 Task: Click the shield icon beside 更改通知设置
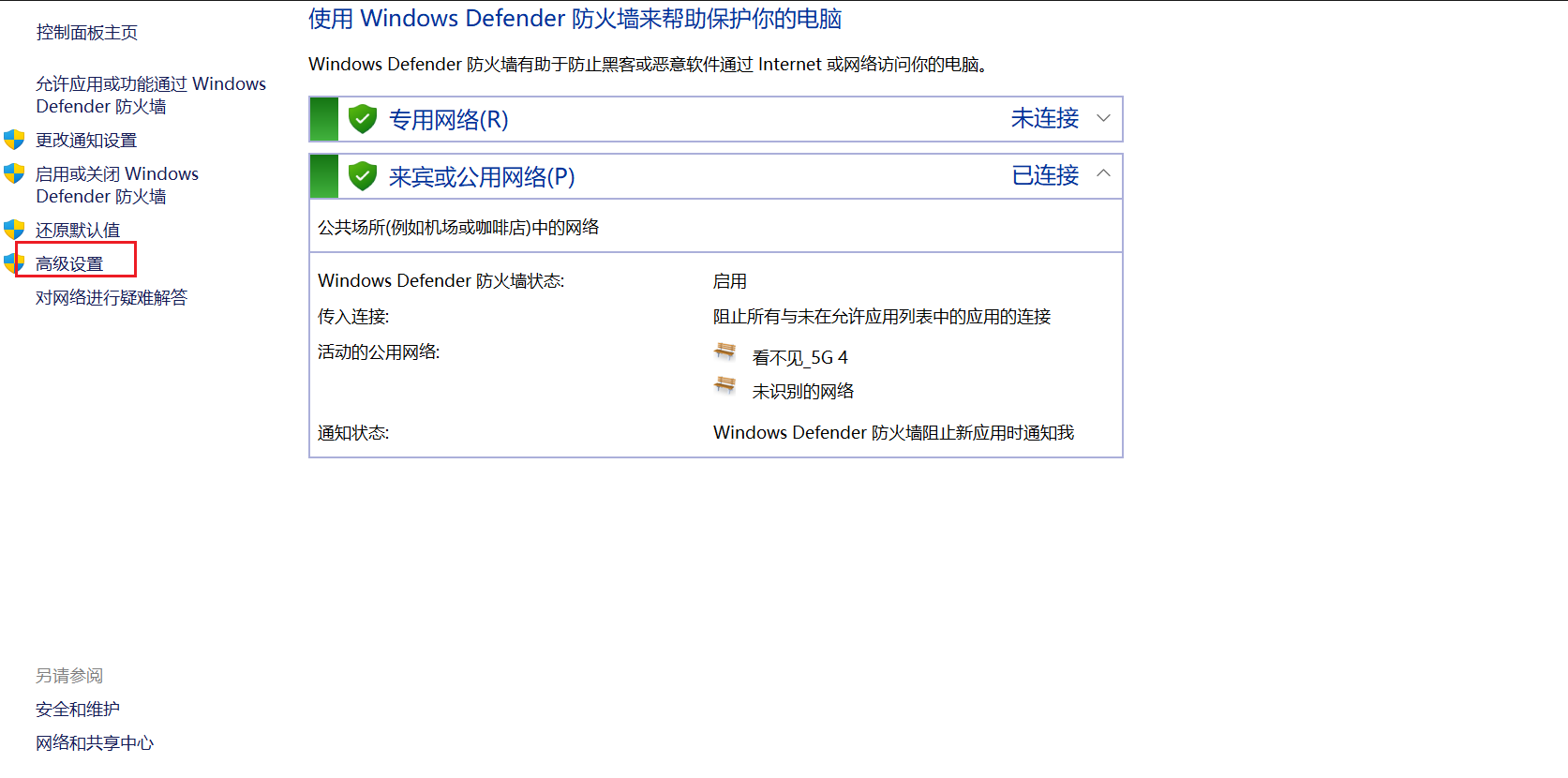14,140
